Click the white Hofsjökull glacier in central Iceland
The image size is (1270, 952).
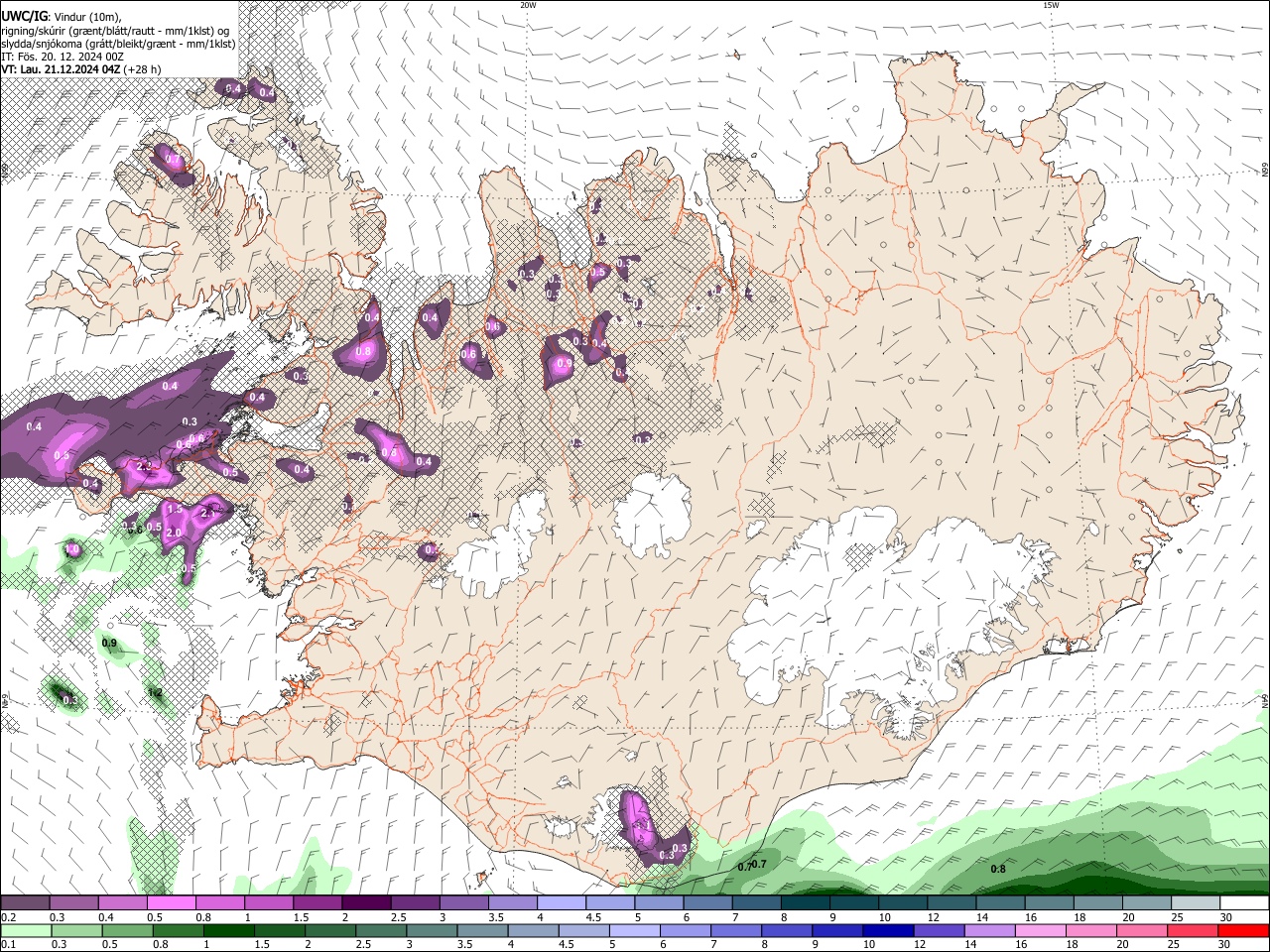(653, 515)
